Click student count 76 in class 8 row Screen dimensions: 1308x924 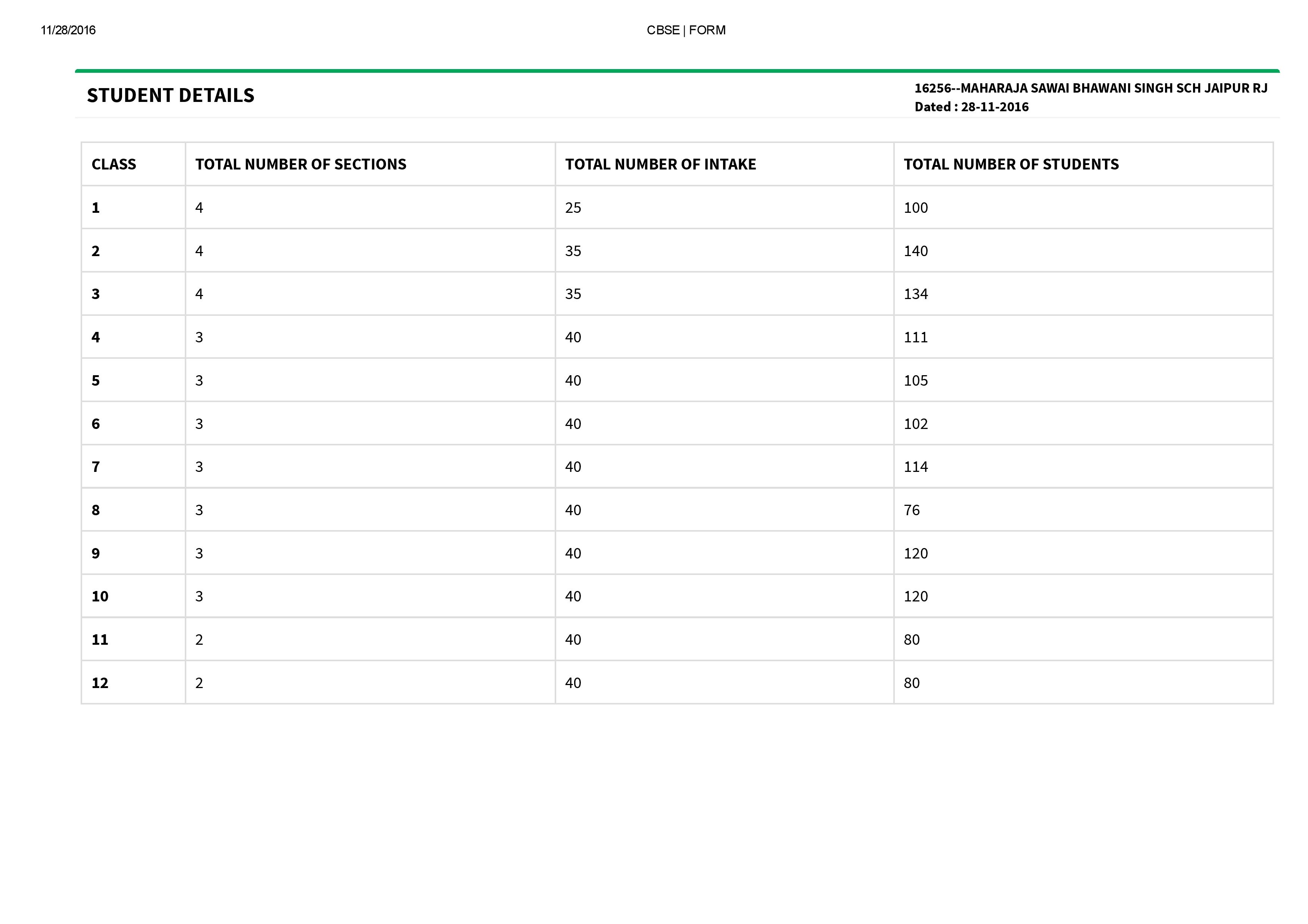click(912, 510)
